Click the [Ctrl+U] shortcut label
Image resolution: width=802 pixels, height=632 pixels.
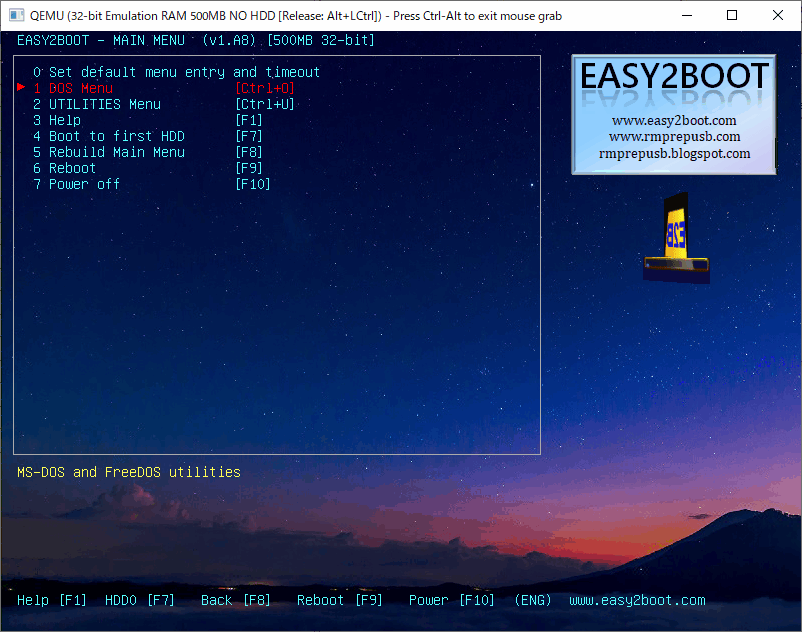click(x=265, y=104)
